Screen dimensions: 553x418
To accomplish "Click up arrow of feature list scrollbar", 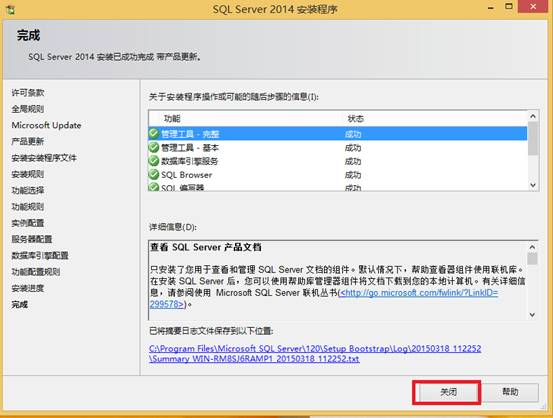I will 533,116.
